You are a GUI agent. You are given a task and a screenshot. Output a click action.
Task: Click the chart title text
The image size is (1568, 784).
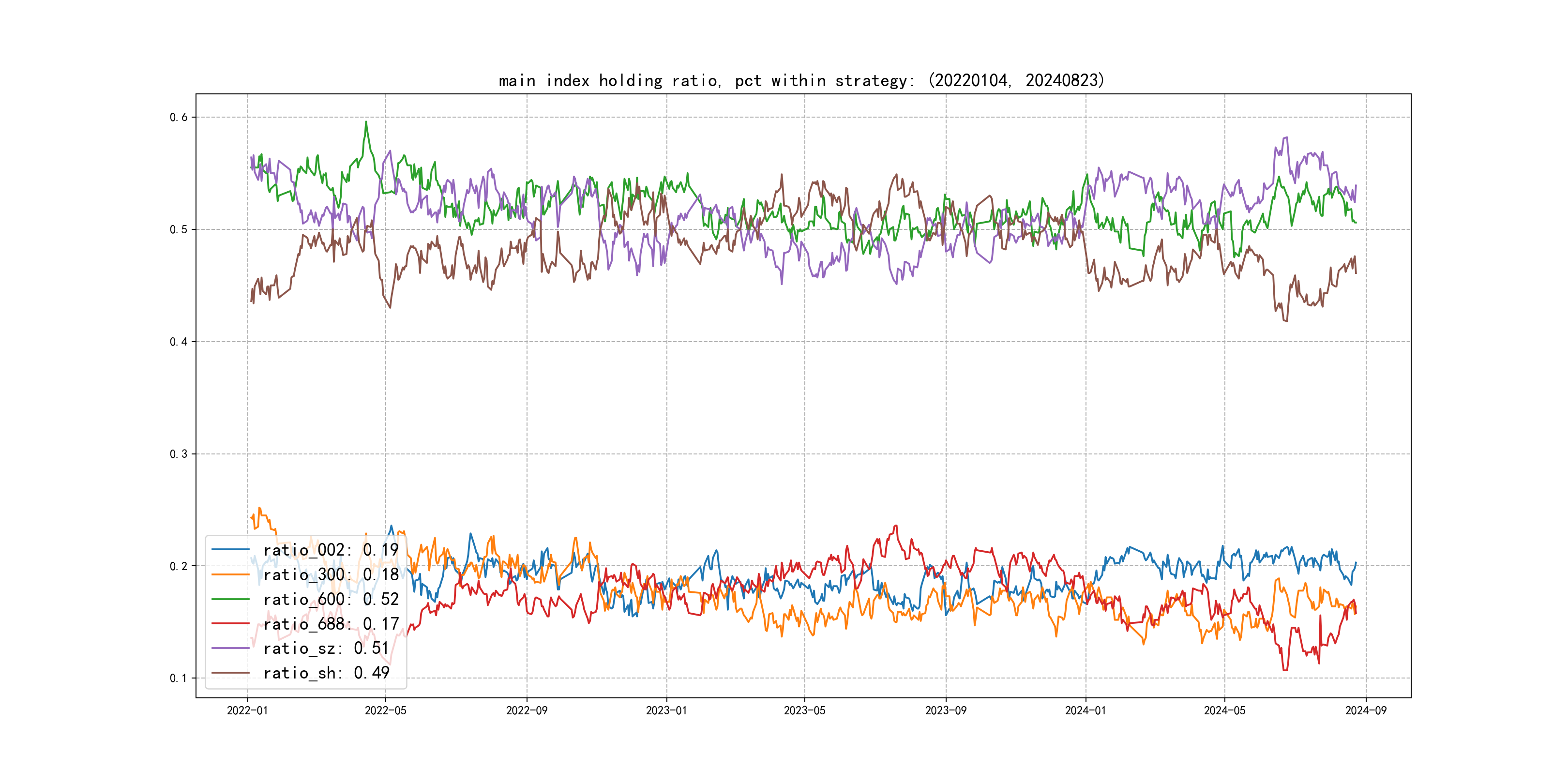[x=801, y=80]
